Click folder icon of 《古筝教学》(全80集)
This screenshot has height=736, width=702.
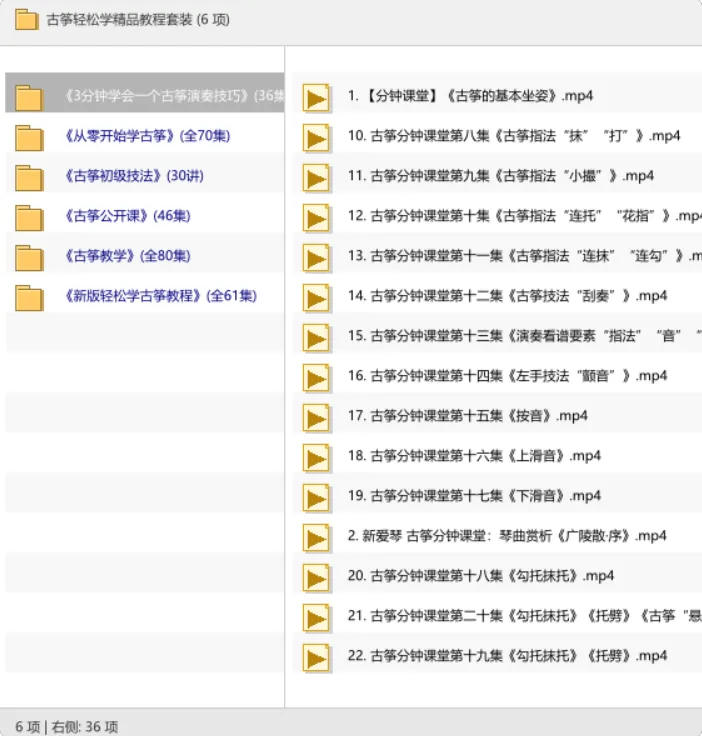(x=29, y=258)
